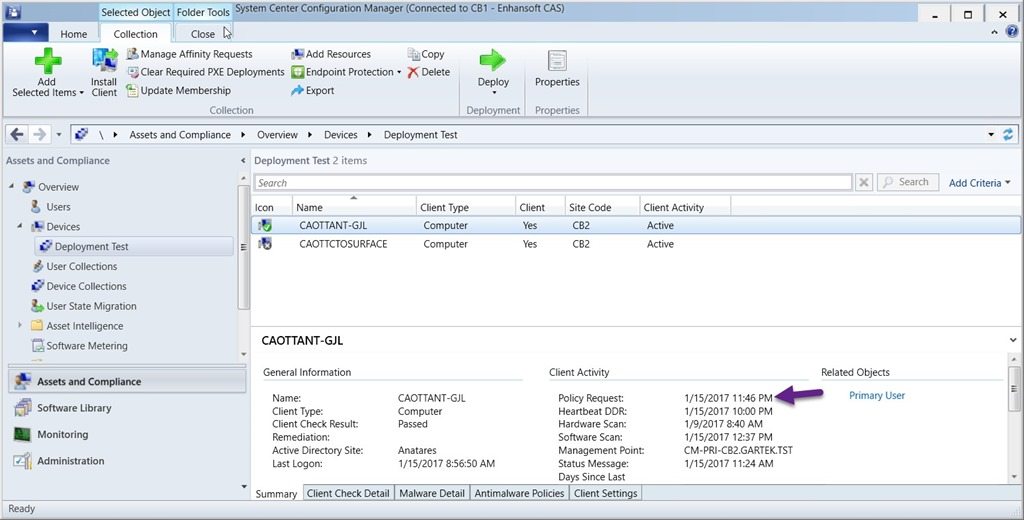The image size is (1024, 520).
Task: Collapse the Overview tree node
Action: pyautogui.click(x=11, y=187)
